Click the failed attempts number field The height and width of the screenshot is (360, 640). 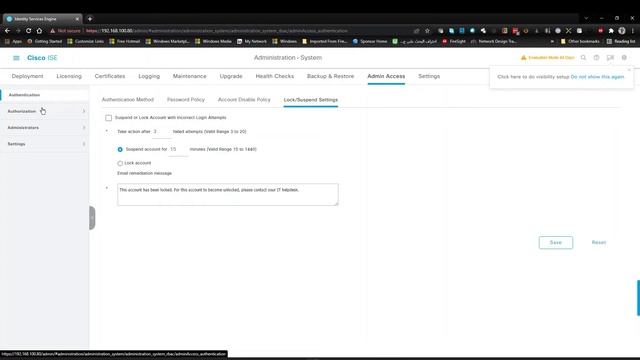161,132
